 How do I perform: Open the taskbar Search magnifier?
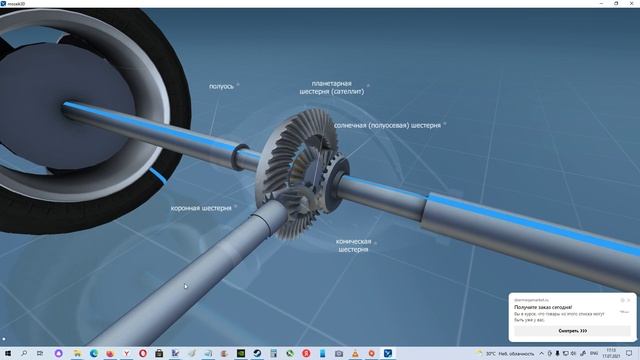click(24, 353)
